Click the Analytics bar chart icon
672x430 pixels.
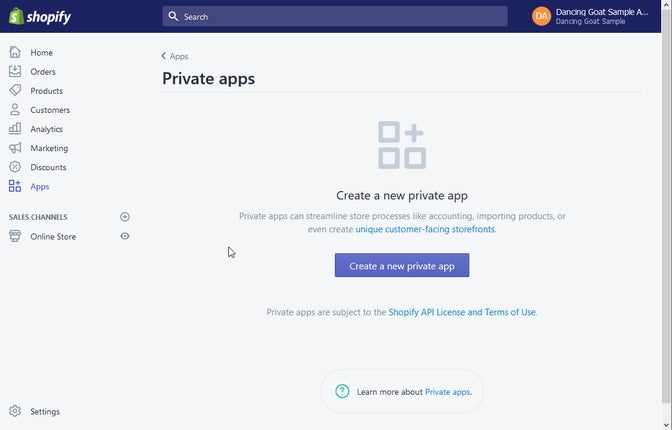click(x=15, y=128)
